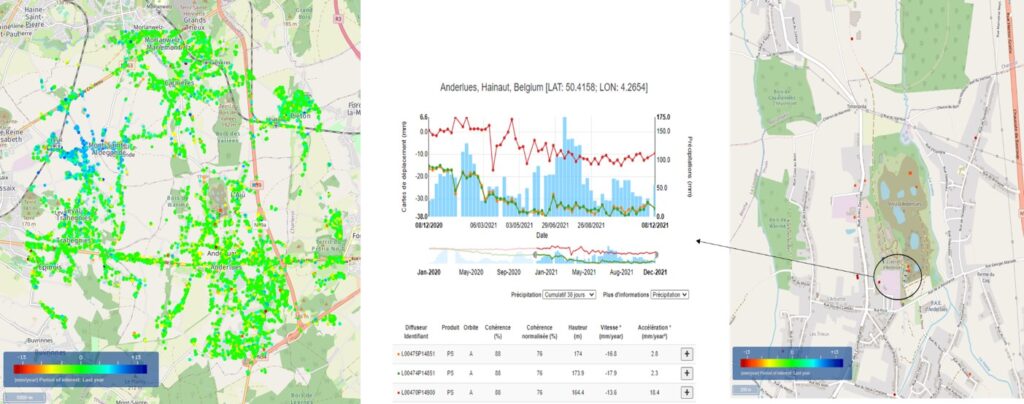Click the 08/12/2020 start date axis label
The image size is (1024, 404).
click(x=430, y=225)
